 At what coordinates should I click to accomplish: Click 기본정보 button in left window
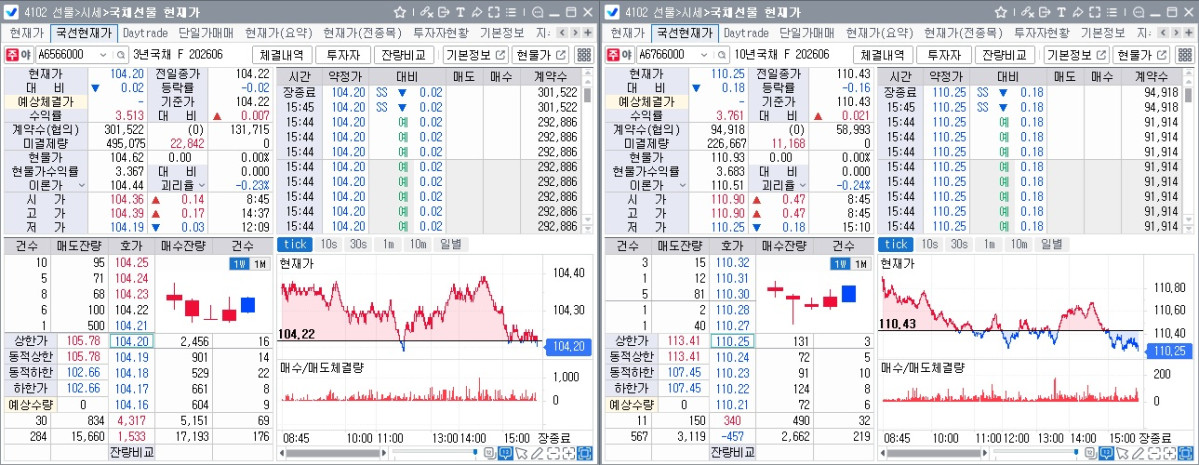click(x=476, y=55)
